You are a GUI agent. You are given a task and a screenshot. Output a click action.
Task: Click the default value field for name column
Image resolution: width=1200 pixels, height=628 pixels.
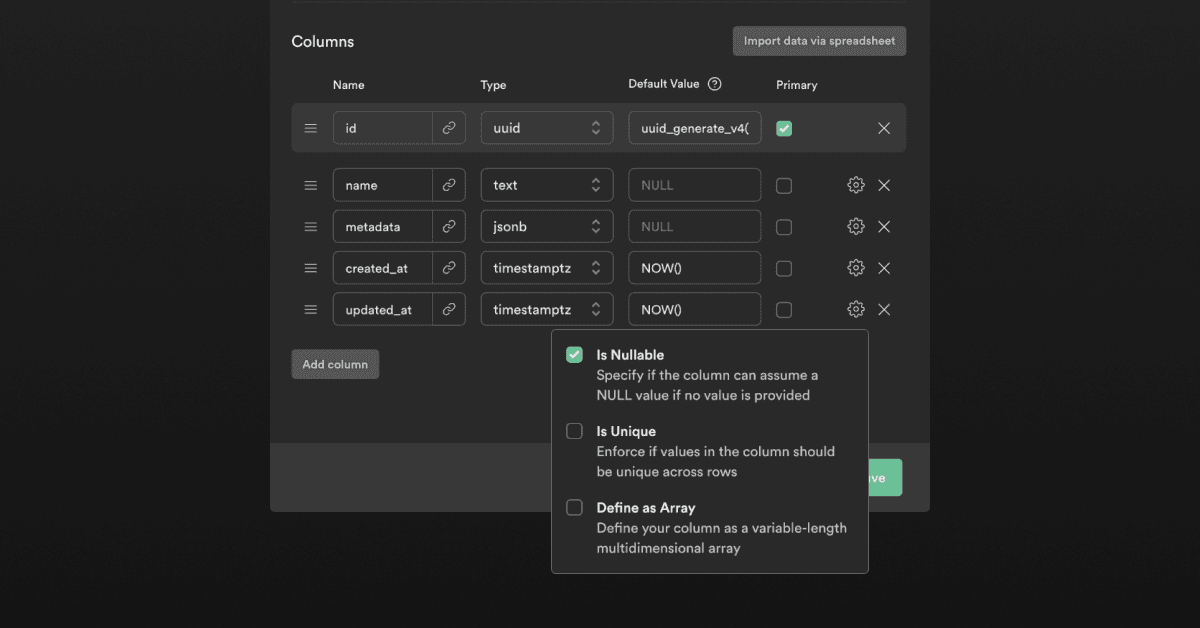click(694, 185)
